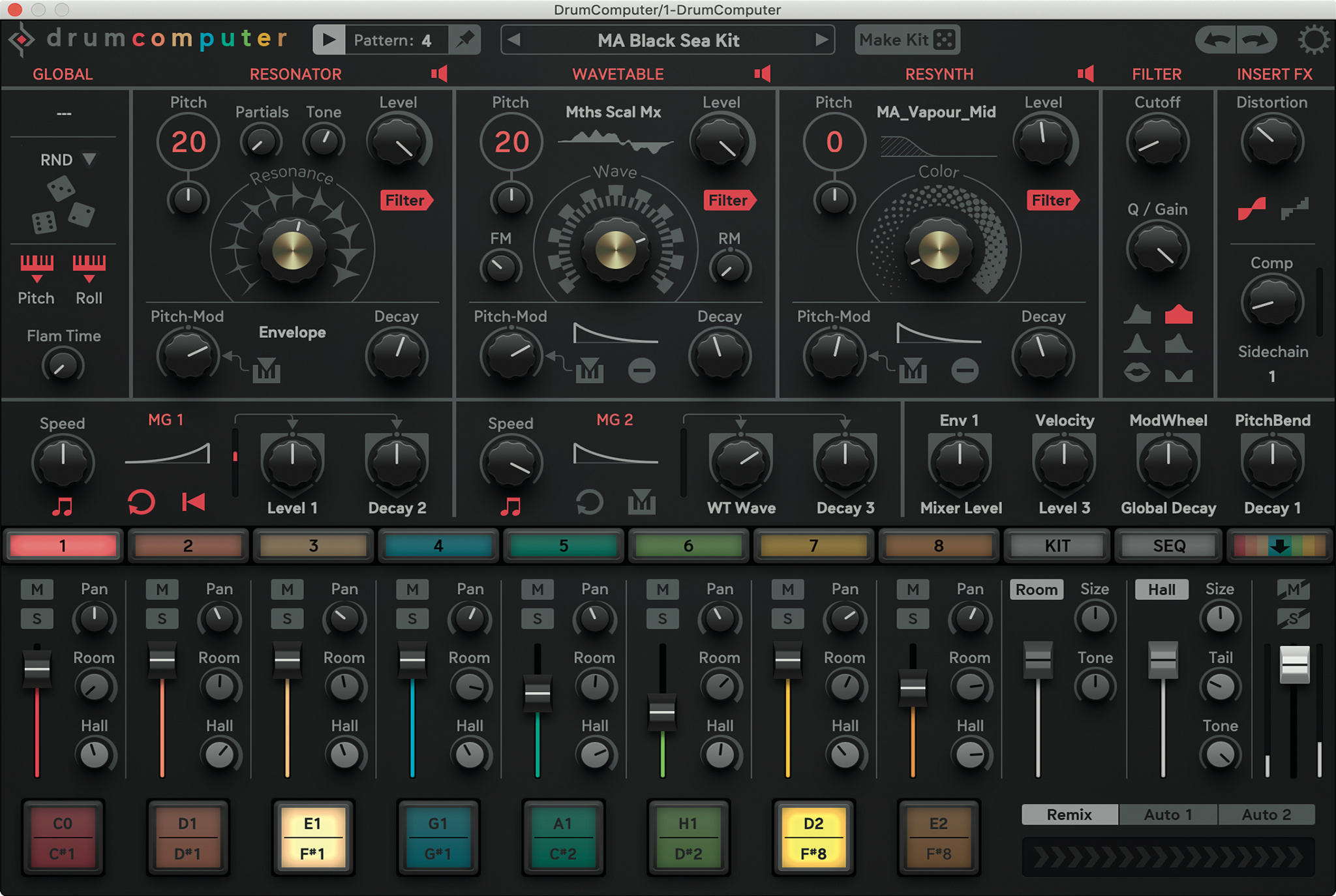Viewport: 1336px width, 896px height.
Task: Solo mixer channel 3
Action: coord(287,619)
